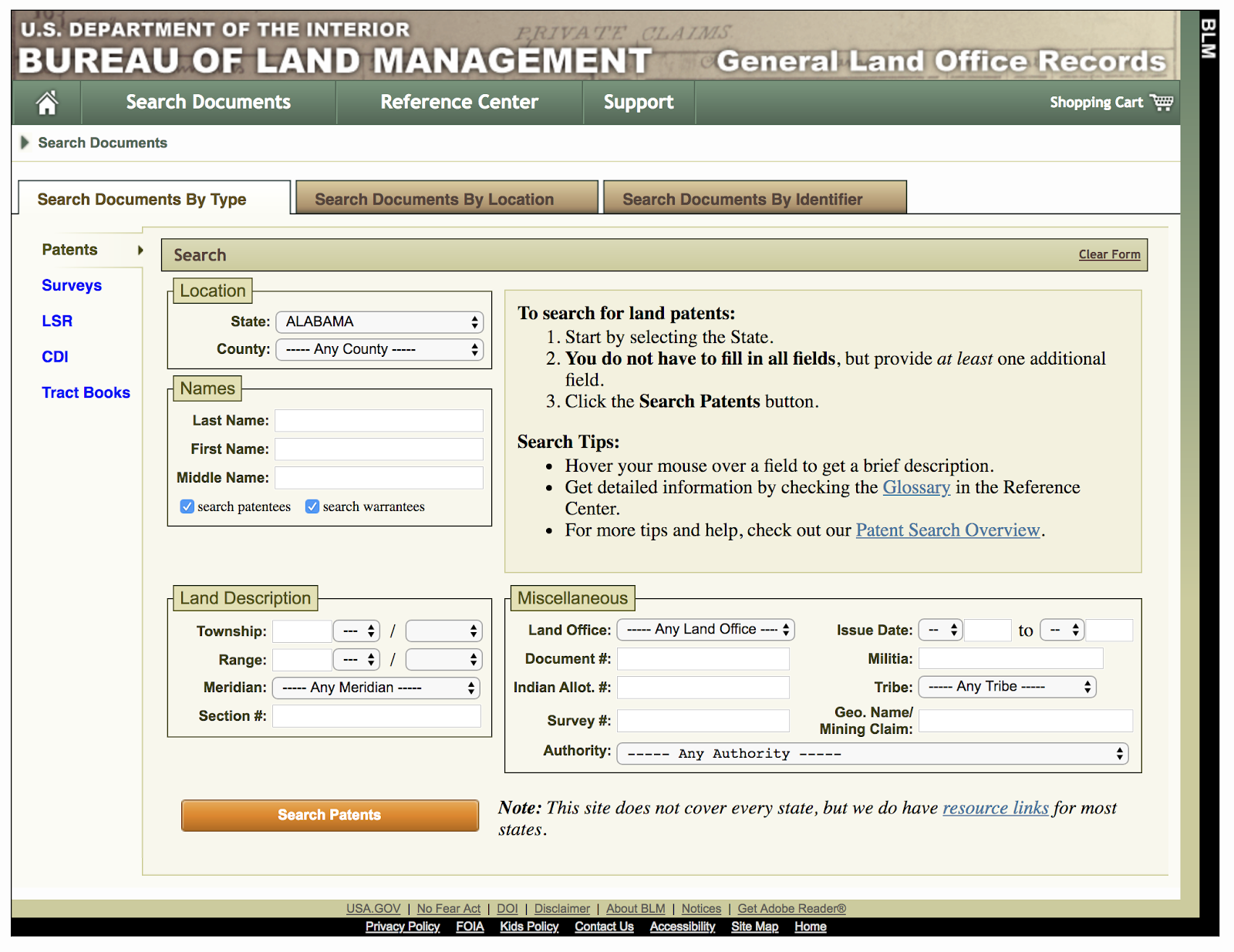Select Tract Books in the sidebar
The height and width of the screenshot is (952, 1234).
tap(86, 393)
